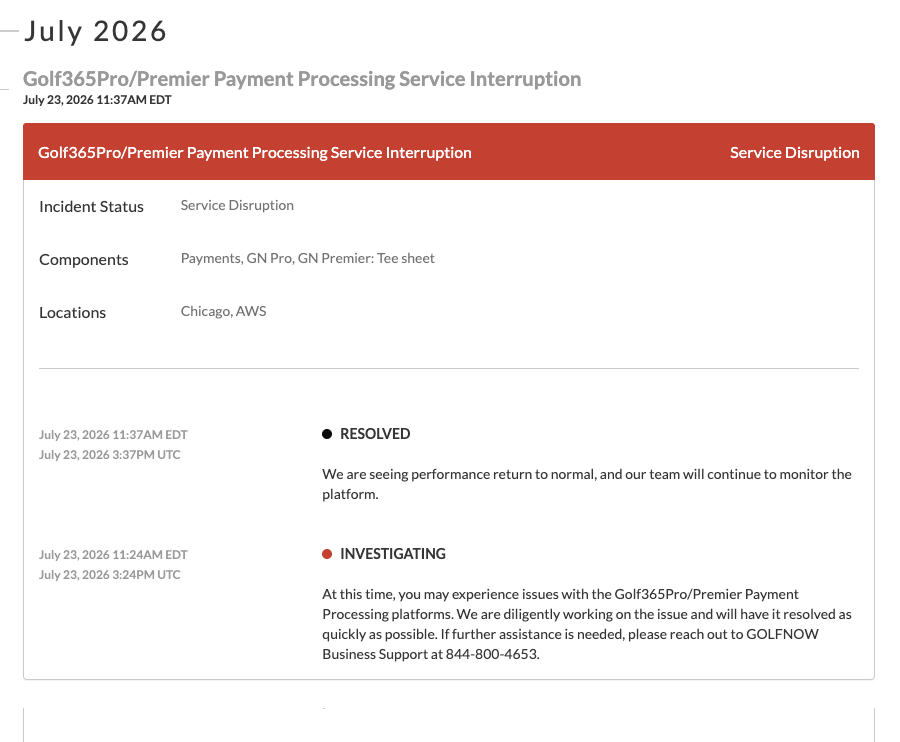Screen dimensions: 900x742
Task: Click the red dot beside INVESTIGATING
Action: tap(327, 554)
